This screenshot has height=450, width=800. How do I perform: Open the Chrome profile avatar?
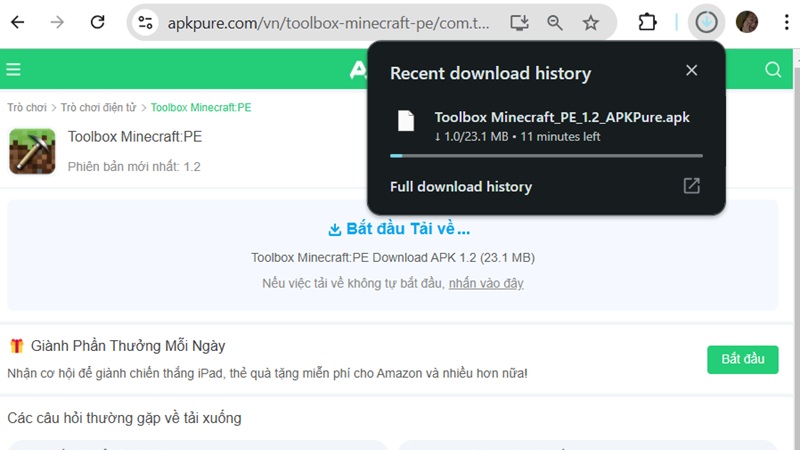pos(746,22)
